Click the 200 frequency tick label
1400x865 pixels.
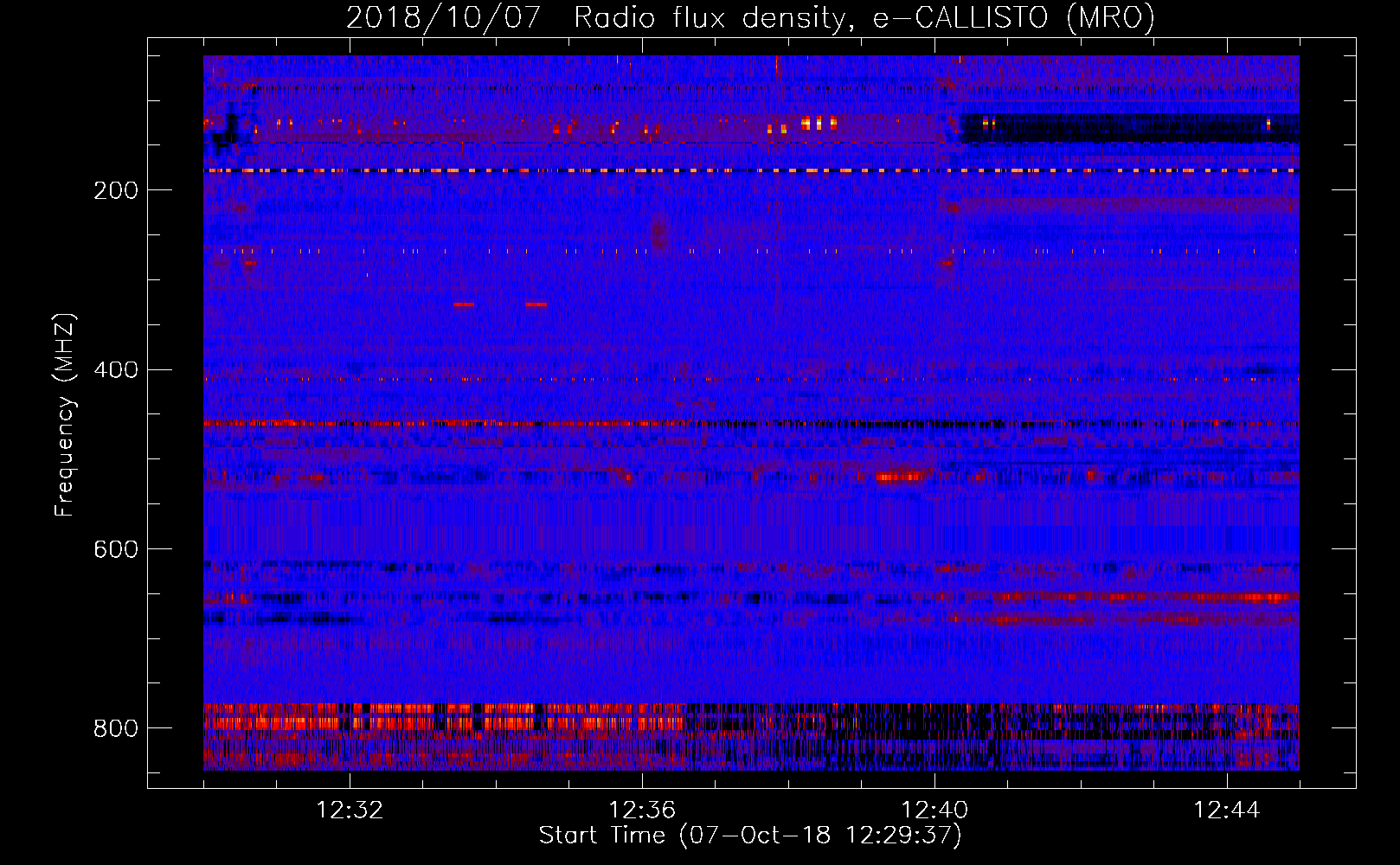(116, 190)
